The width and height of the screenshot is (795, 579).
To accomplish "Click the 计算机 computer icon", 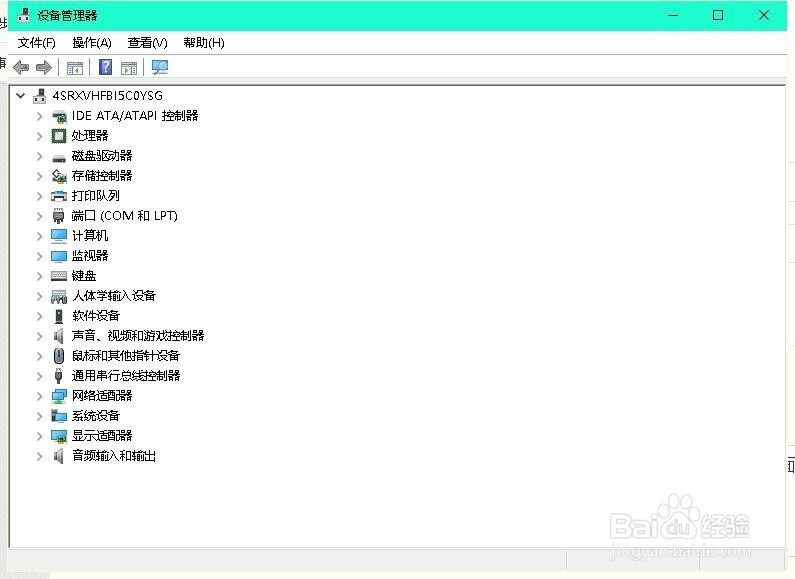I will point(59,236).
